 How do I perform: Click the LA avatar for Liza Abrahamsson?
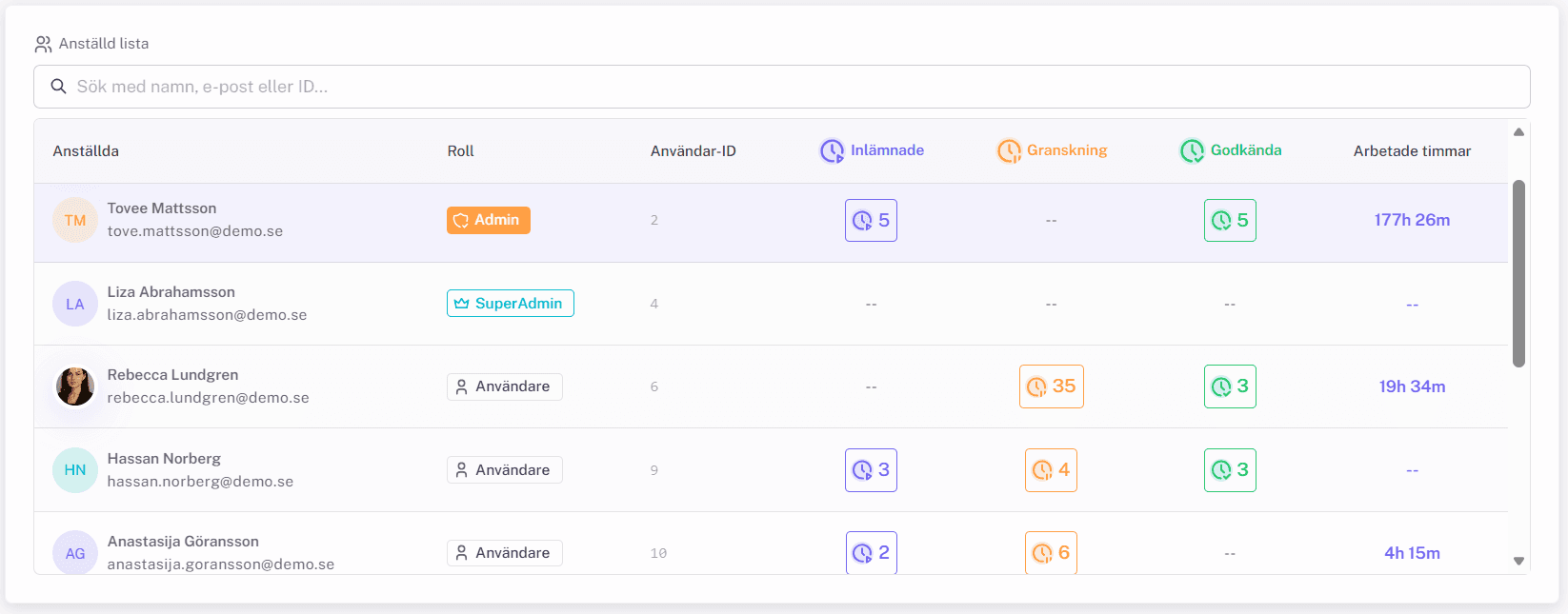tap(75, 304)
